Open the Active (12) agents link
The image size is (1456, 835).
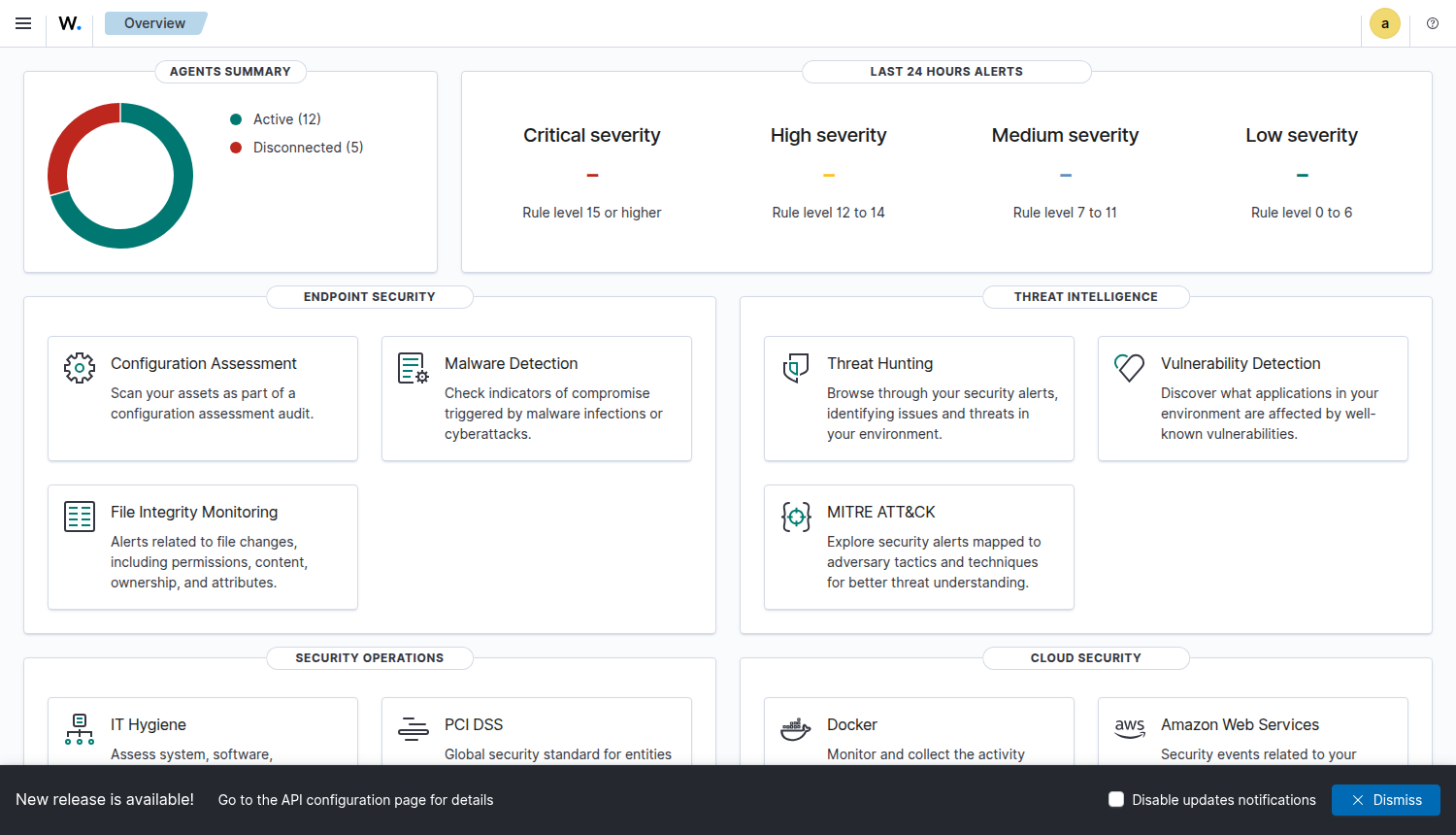[287, 119]
